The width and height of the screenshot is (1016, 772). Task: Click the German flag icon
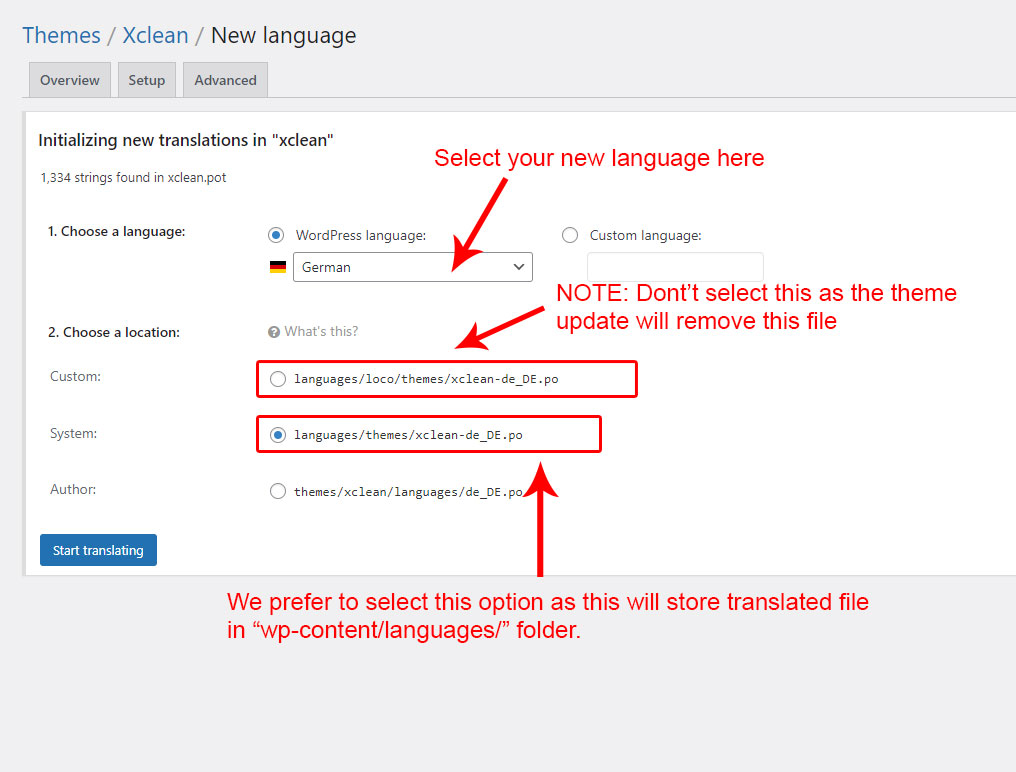[278, 267]
